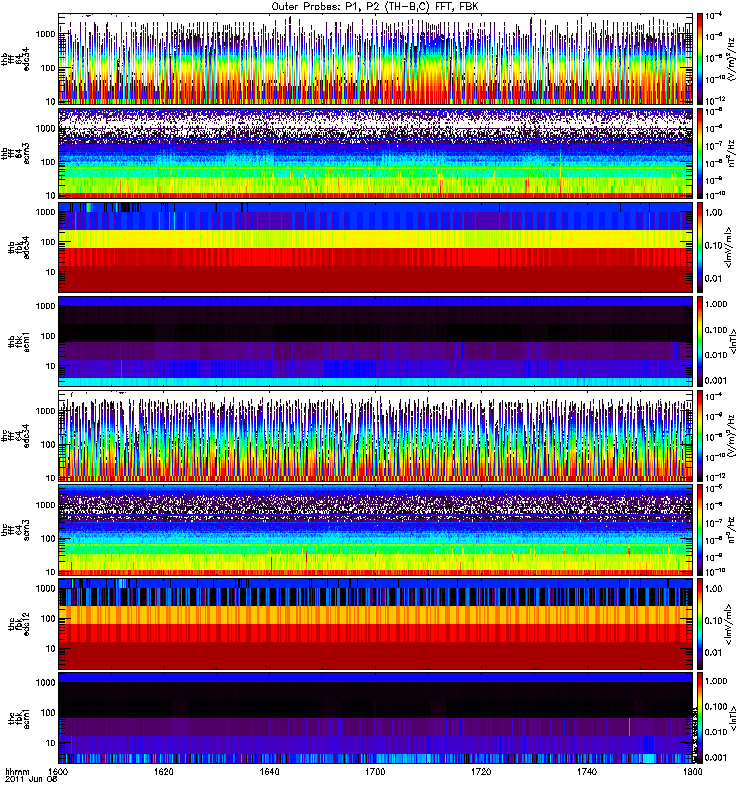Click the color bar for thb fbk edc34

[701, 247]
